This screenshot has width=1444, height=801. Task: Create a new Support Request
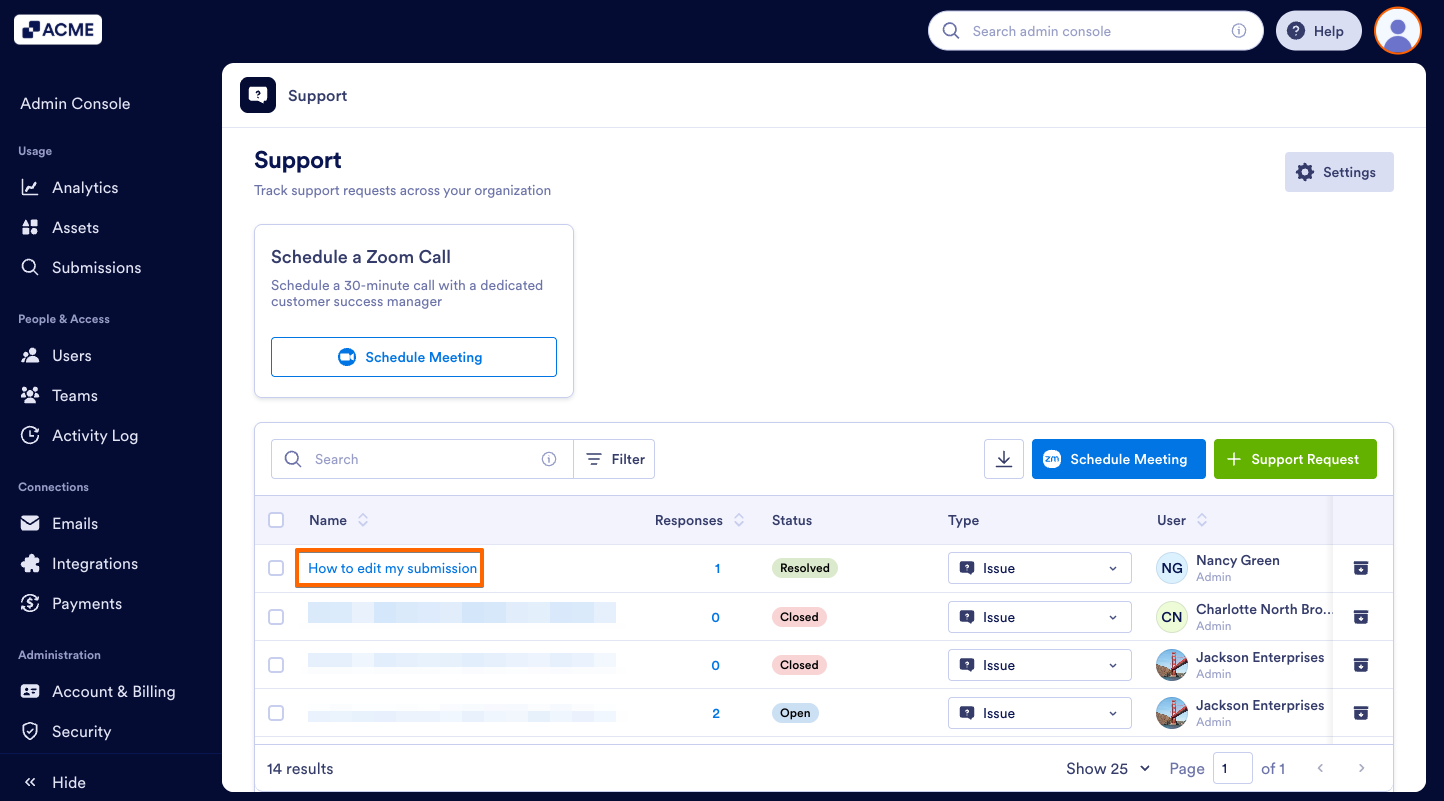[x=1295, y=459]
